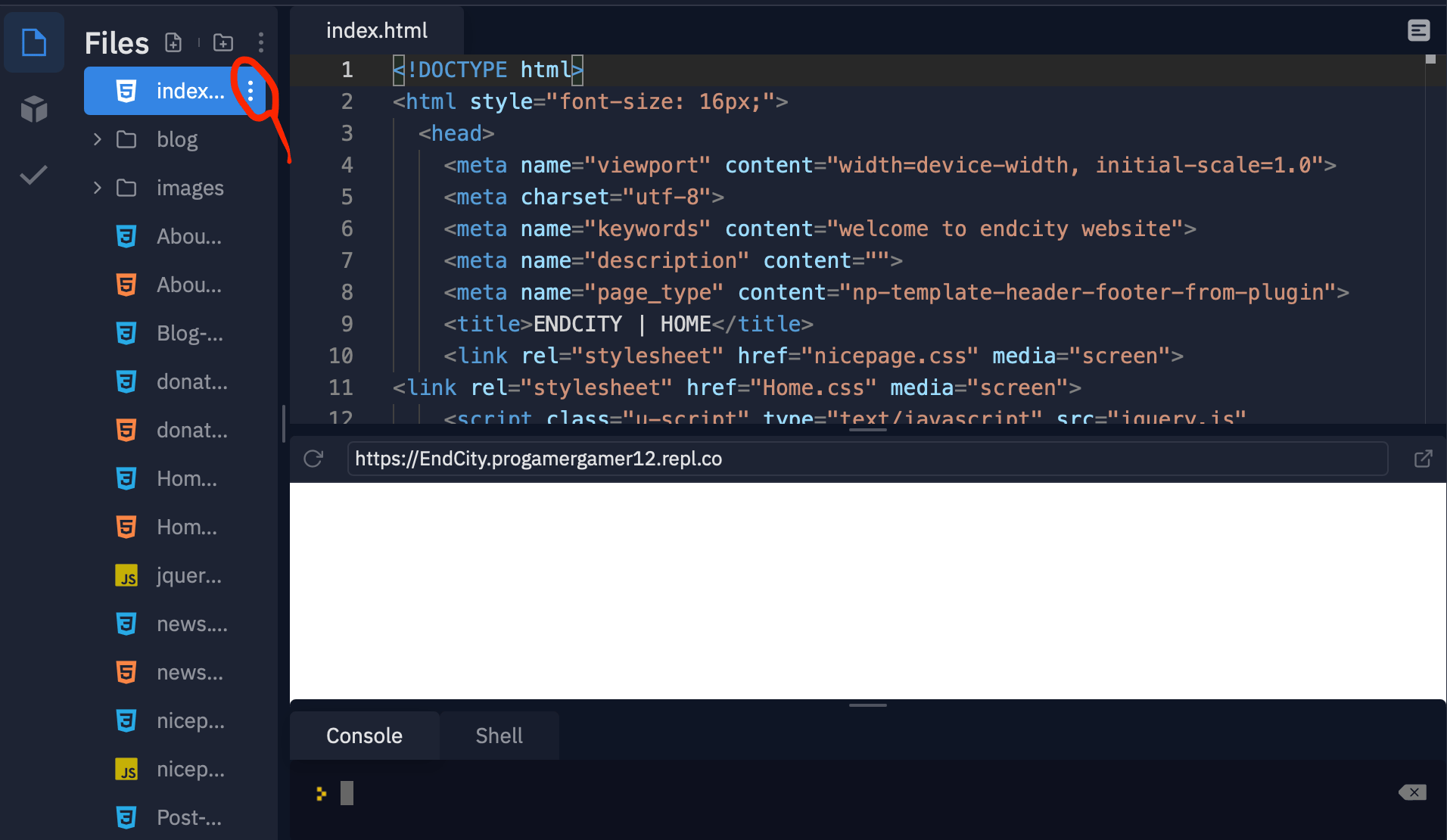Click the preview URL address field
This screenshot has width=1447, height=840.
tap(867, 459)
